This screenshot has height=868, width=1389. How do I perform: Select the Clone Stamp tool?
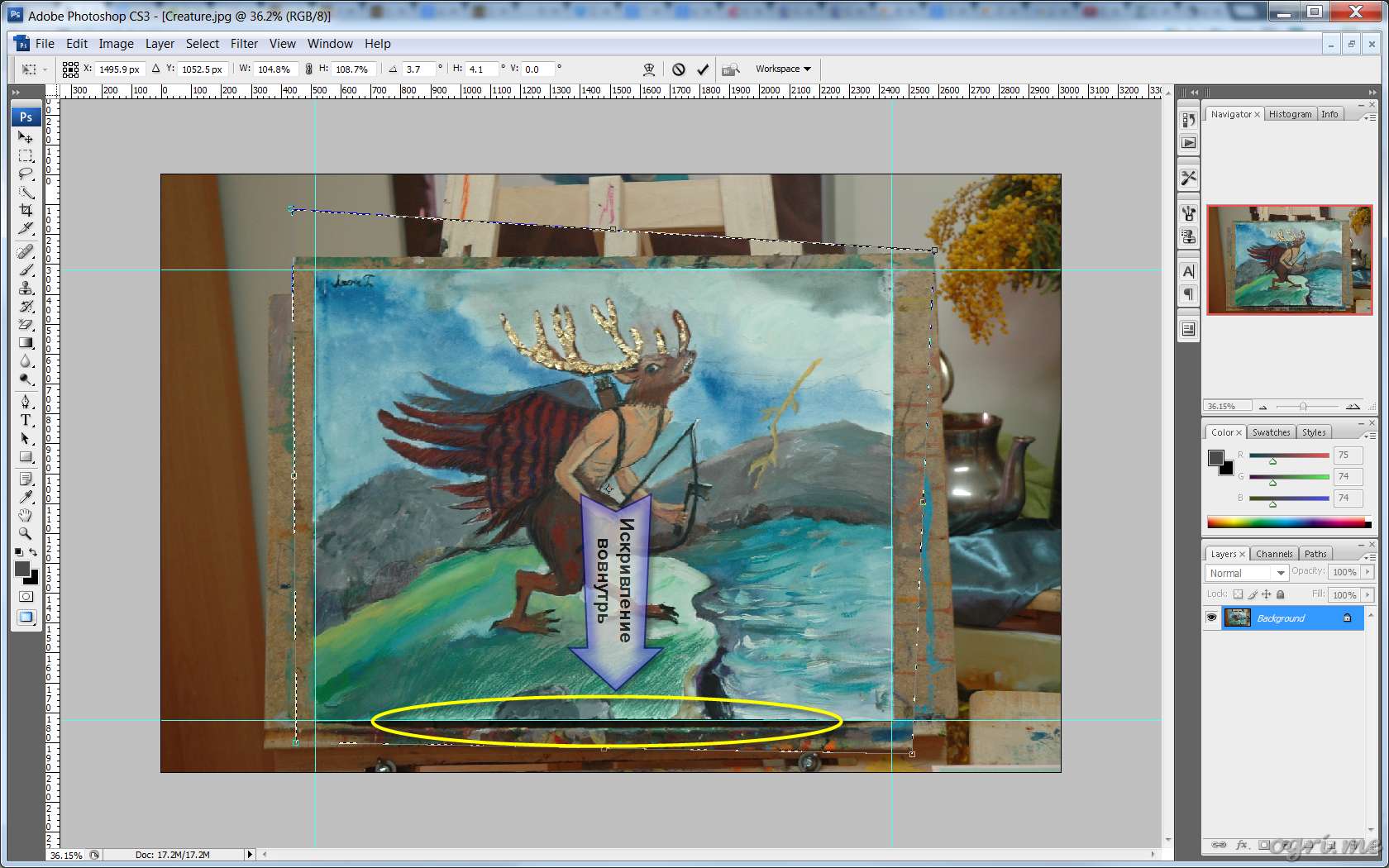click(x=26, y=288)
